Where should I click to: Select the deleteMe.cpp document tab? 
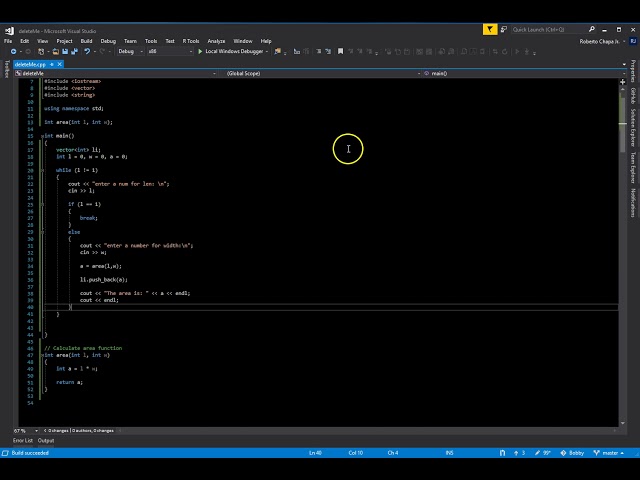coord(32,64)
